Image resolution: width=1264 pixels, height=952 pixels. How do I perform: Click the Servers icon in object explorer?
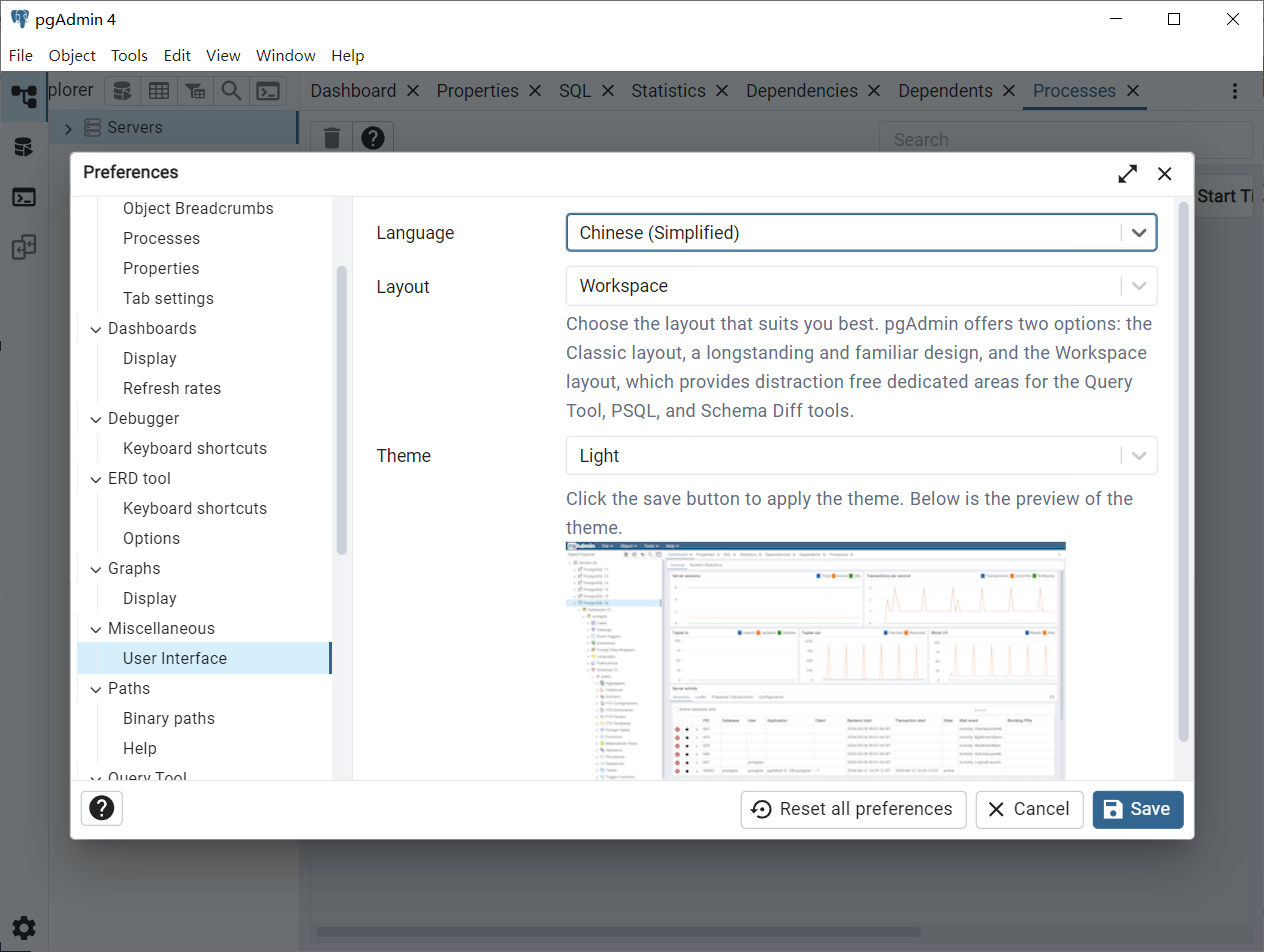[x=92, y=128]
